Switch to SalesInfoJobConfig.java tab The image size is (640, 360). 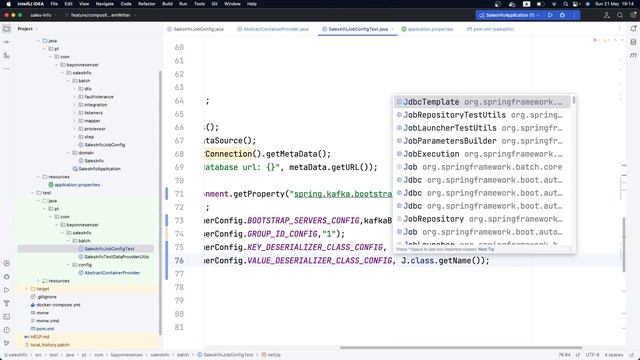[x=196, y=29]
